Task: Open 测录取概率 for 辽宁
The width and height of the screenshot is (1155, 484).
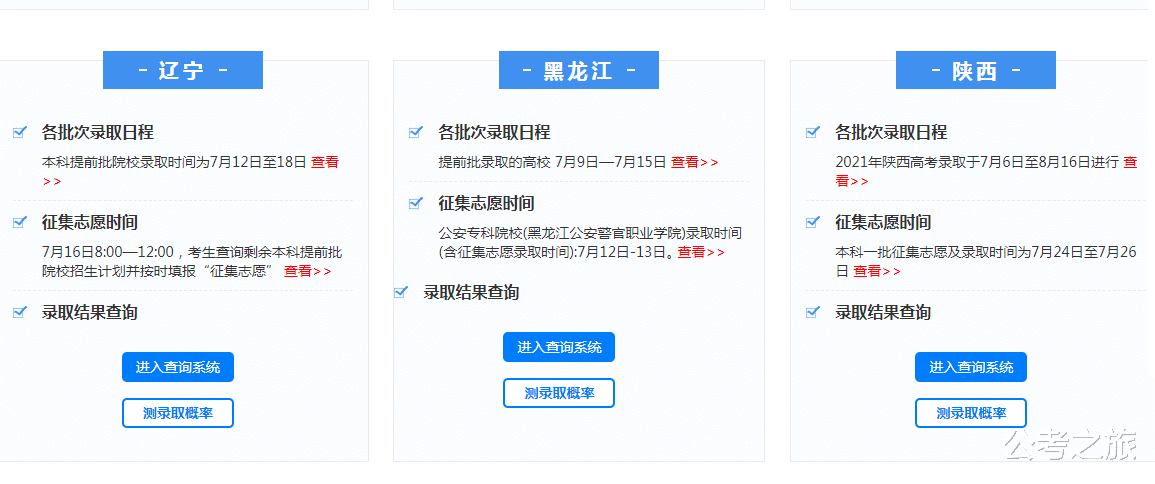Action: click(178, 413)
